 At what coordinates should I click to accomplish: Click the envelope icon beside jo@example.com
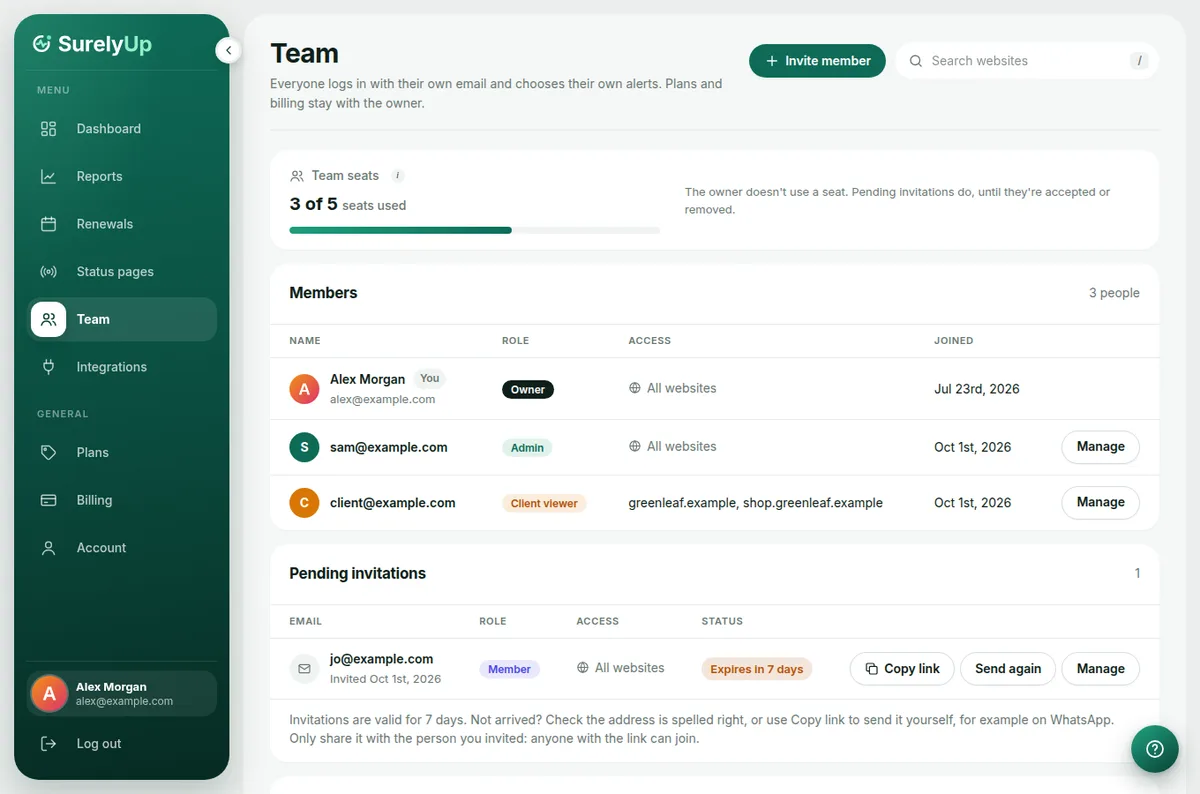pos(304,668)
